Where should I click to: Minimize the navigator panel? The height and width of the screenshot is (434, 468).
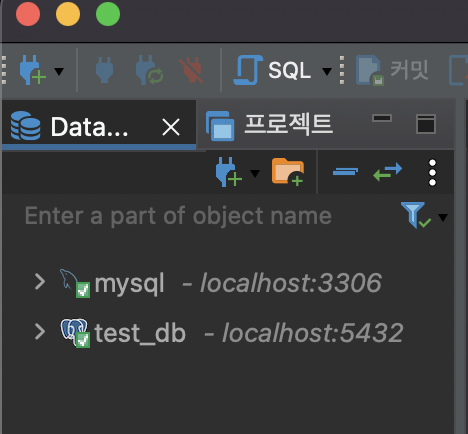tap(382, 118)
